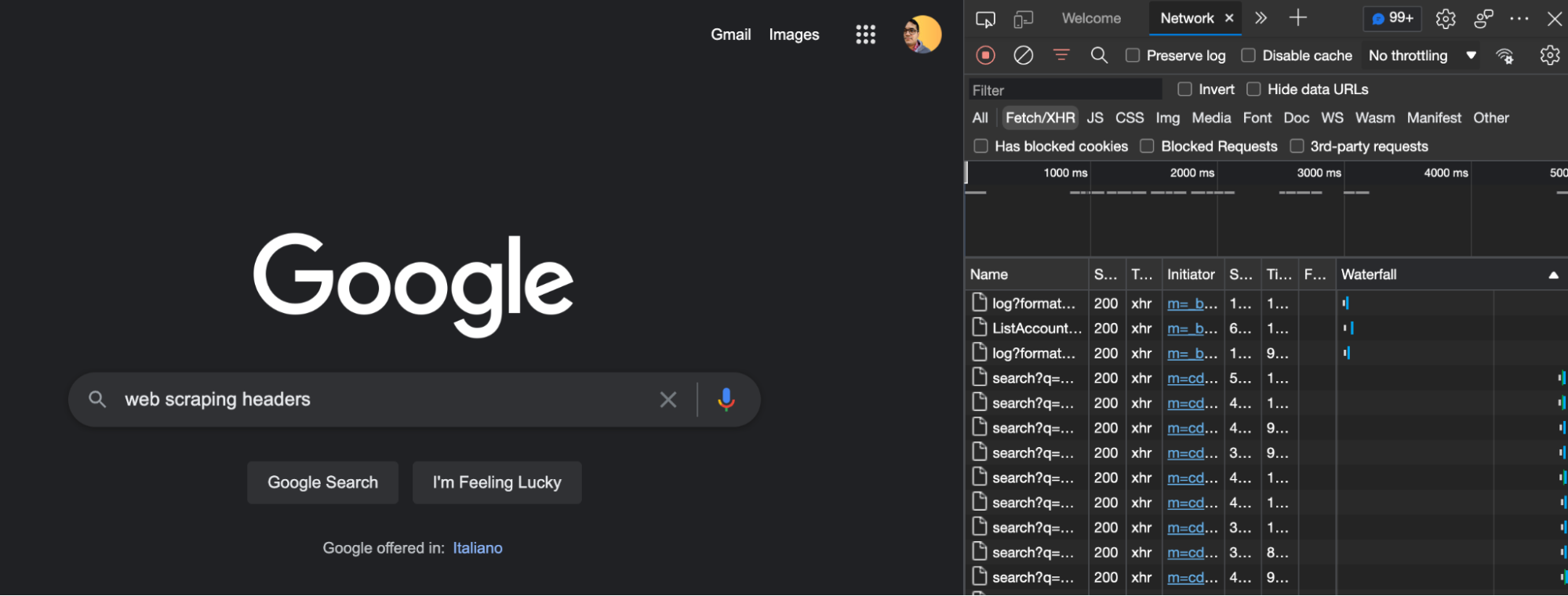
Task: Filter requests by Doc type
Action: (x=1297, y=118)
